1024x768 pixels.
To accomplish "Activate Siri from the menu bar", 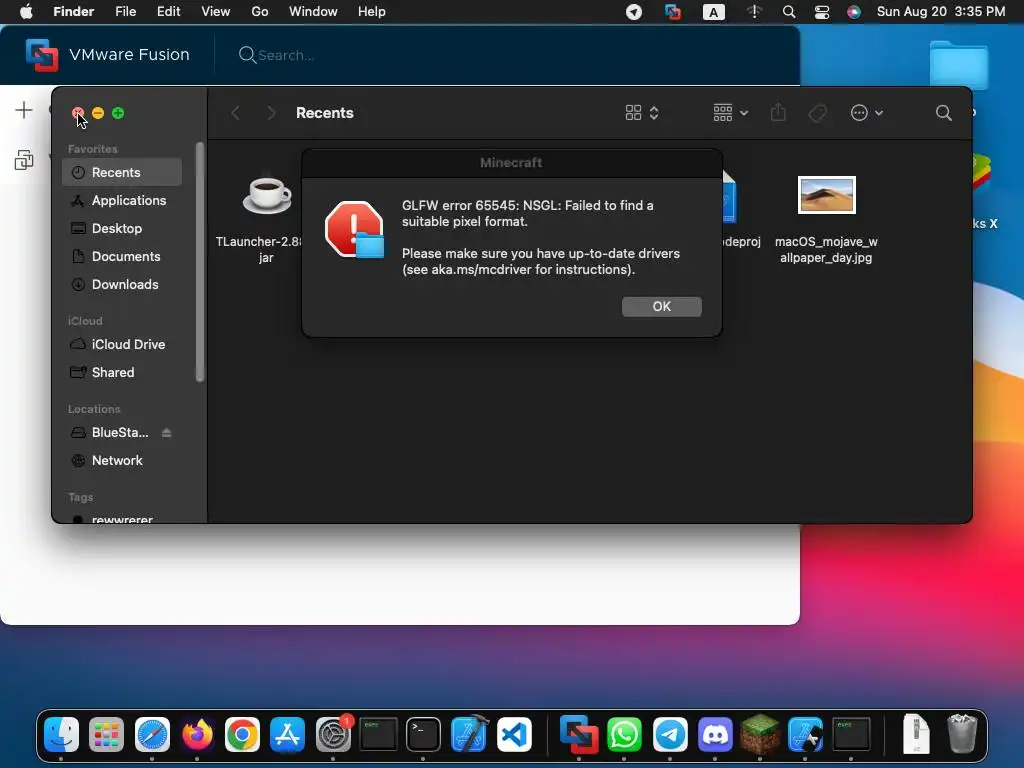I will pos(854,12).
